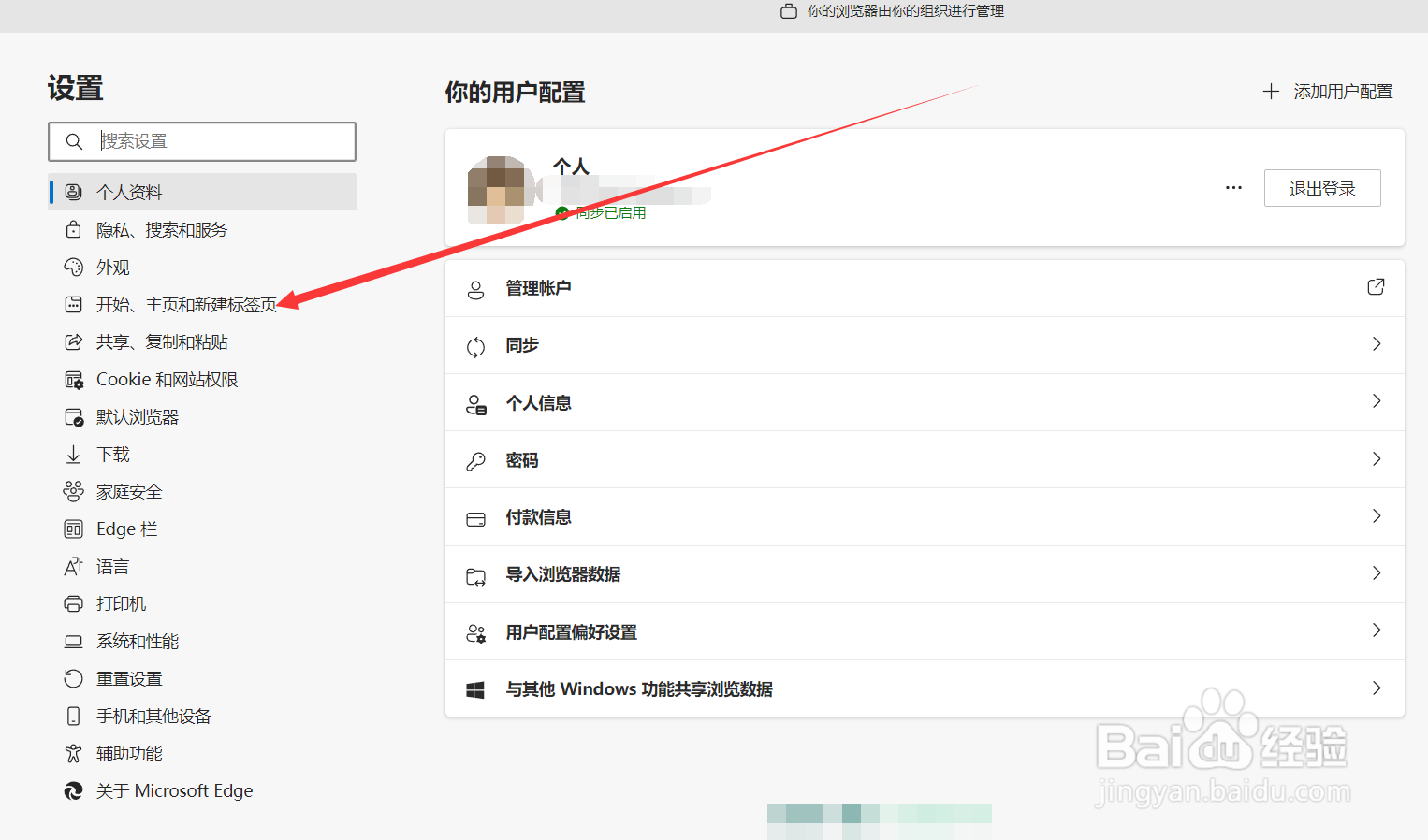Click the reset icon beside 重置设置
This screenshot has width=1428, height=840.
(73, 678)
